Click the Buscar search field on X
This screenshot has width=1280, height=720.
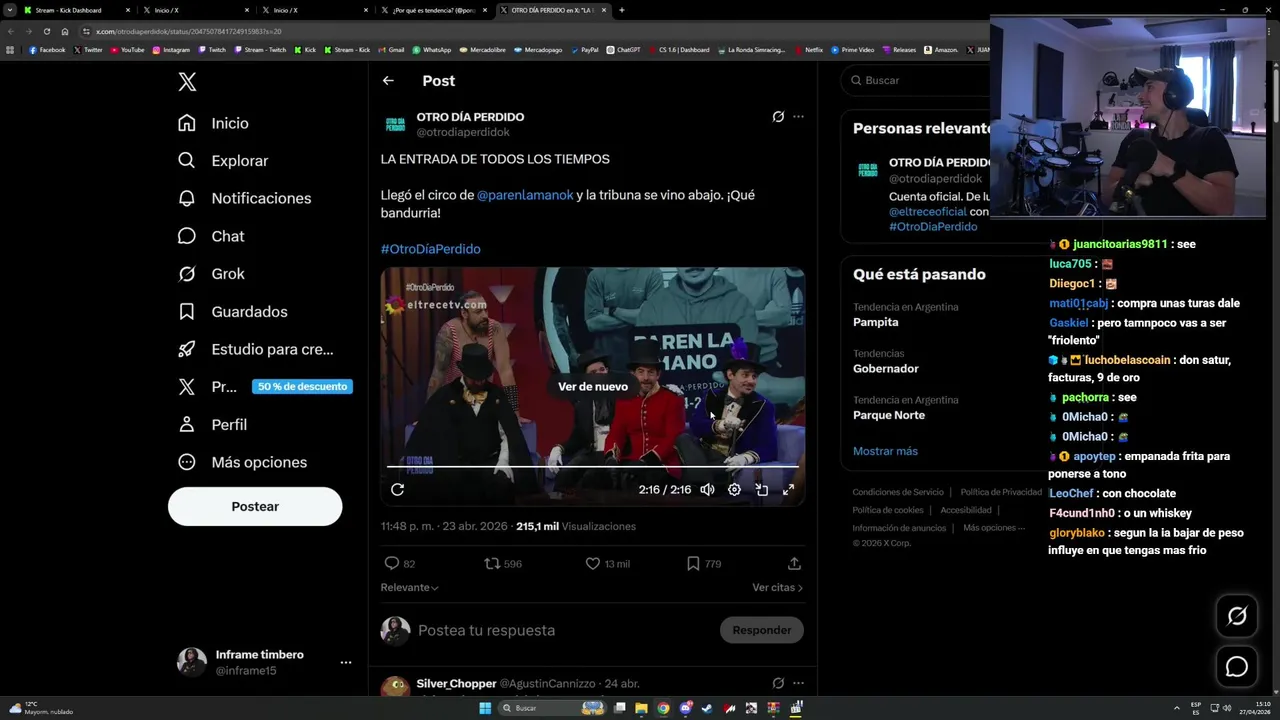915,80
